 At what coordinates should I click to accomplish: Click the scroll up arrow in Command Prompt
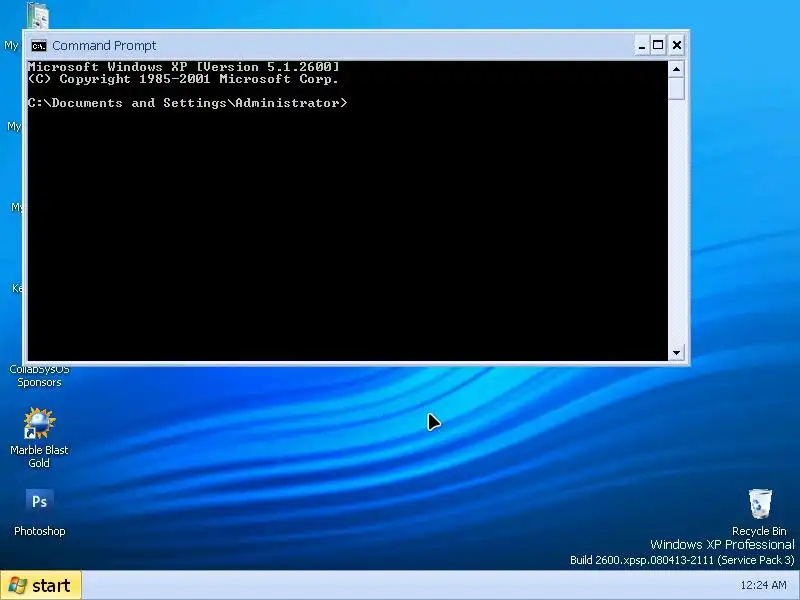point(677,69)
